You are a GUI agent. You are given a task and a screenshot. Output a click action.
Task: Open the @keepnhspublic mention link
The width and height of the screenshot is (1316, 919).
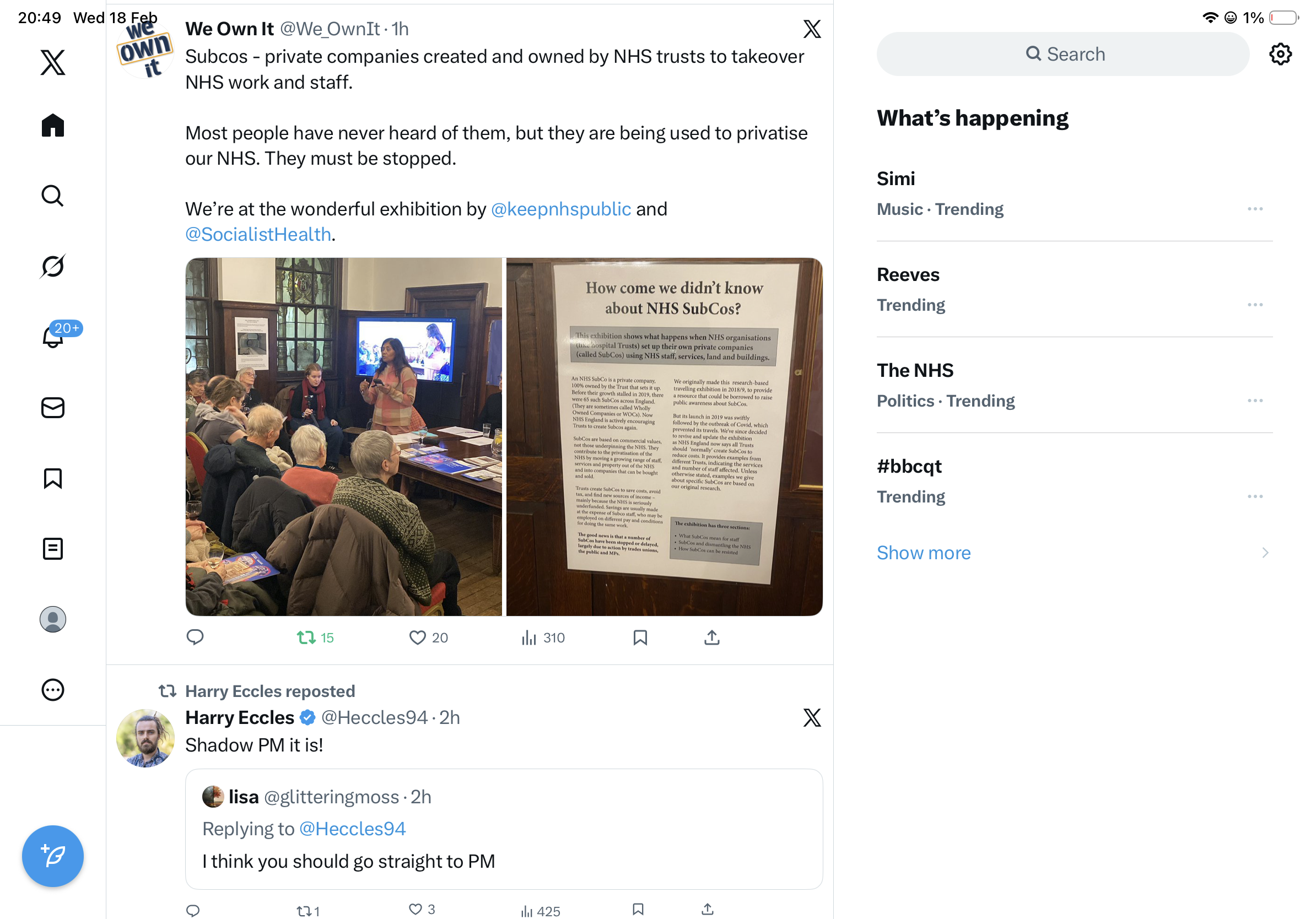point(560,209)
